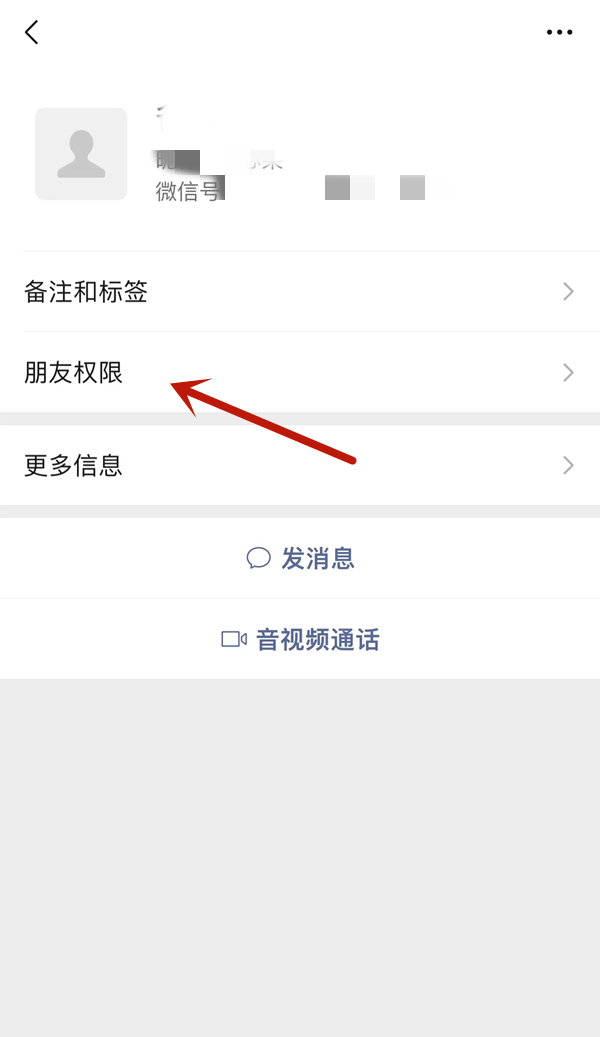Select the 发消息 text button
This screenshot has height=1037, width=600.
[x=318, y=558]
